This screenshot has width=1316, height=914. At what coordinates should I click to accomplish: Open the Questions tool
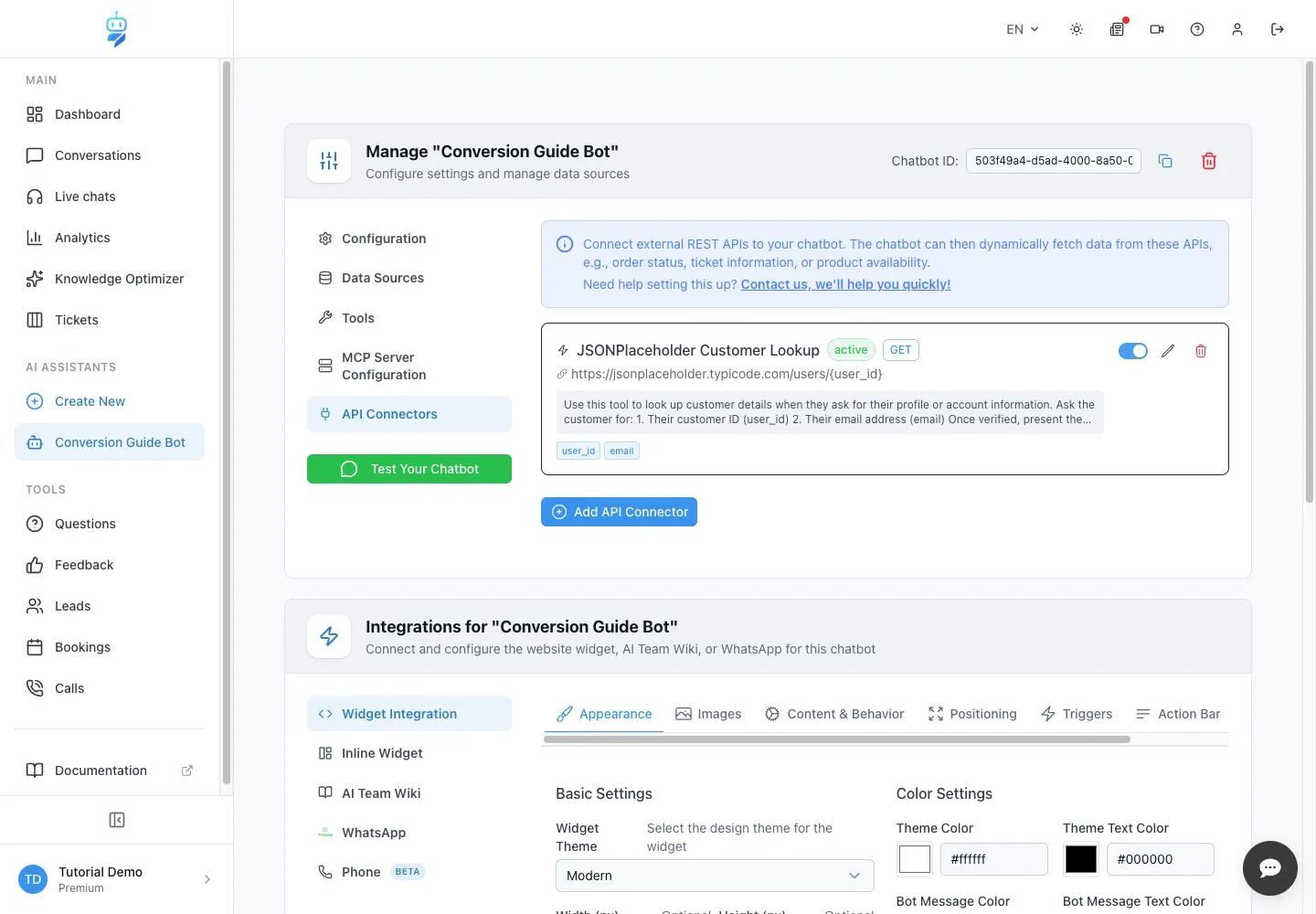pos(110,524)
